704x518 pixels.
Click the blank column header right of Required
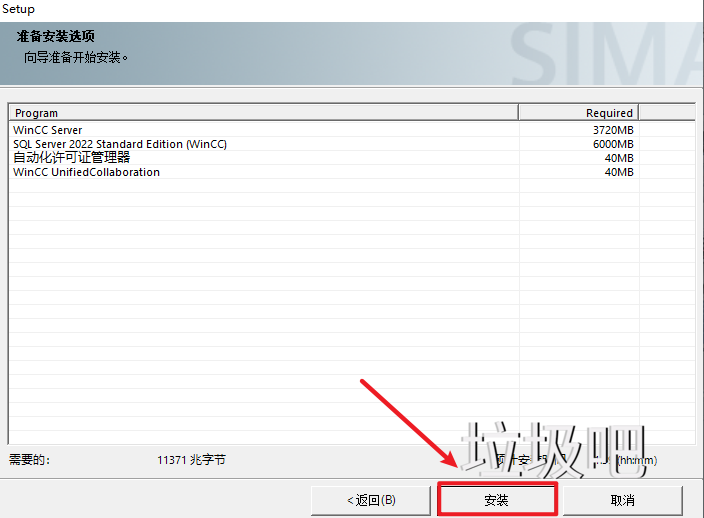665,113
